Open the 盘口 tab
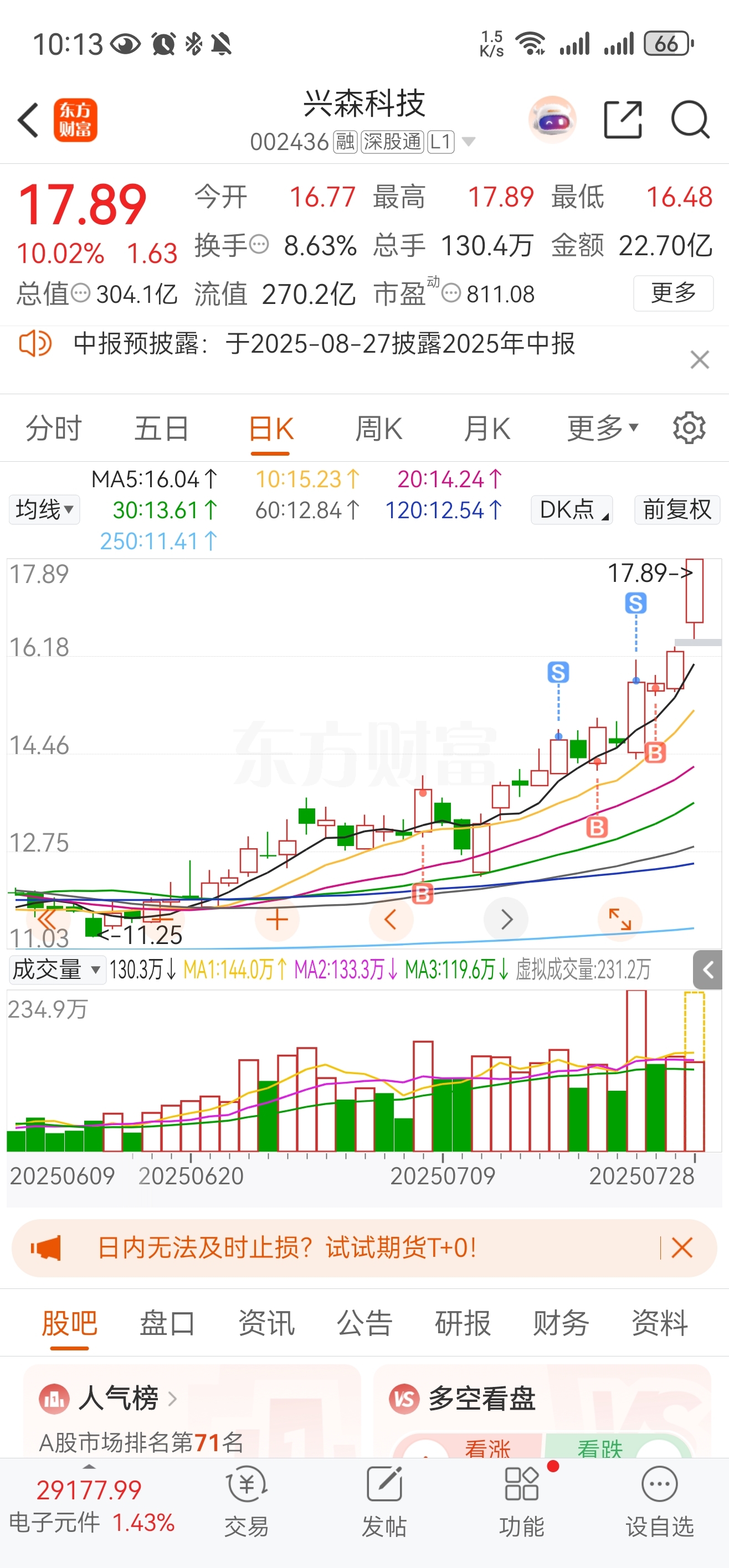Screen dimensions: 729x1568 click(x=167, y=1323)
